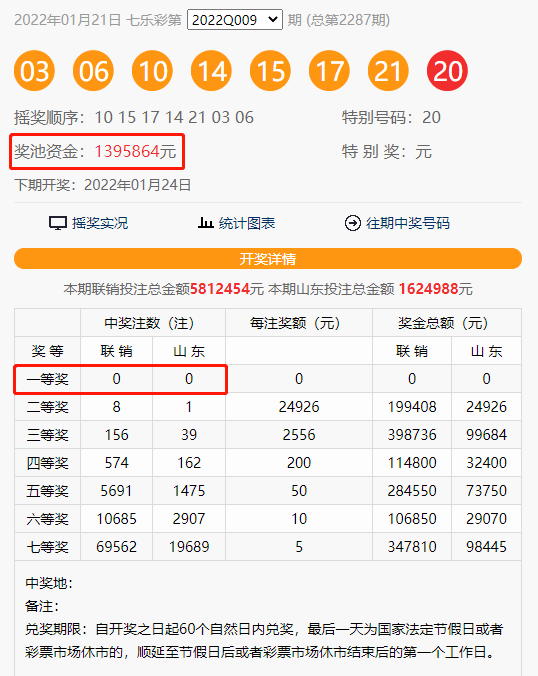This screenshot has width=538, height=676.
Task: Click the orange ball numbered 06
Action: (94, 71)
